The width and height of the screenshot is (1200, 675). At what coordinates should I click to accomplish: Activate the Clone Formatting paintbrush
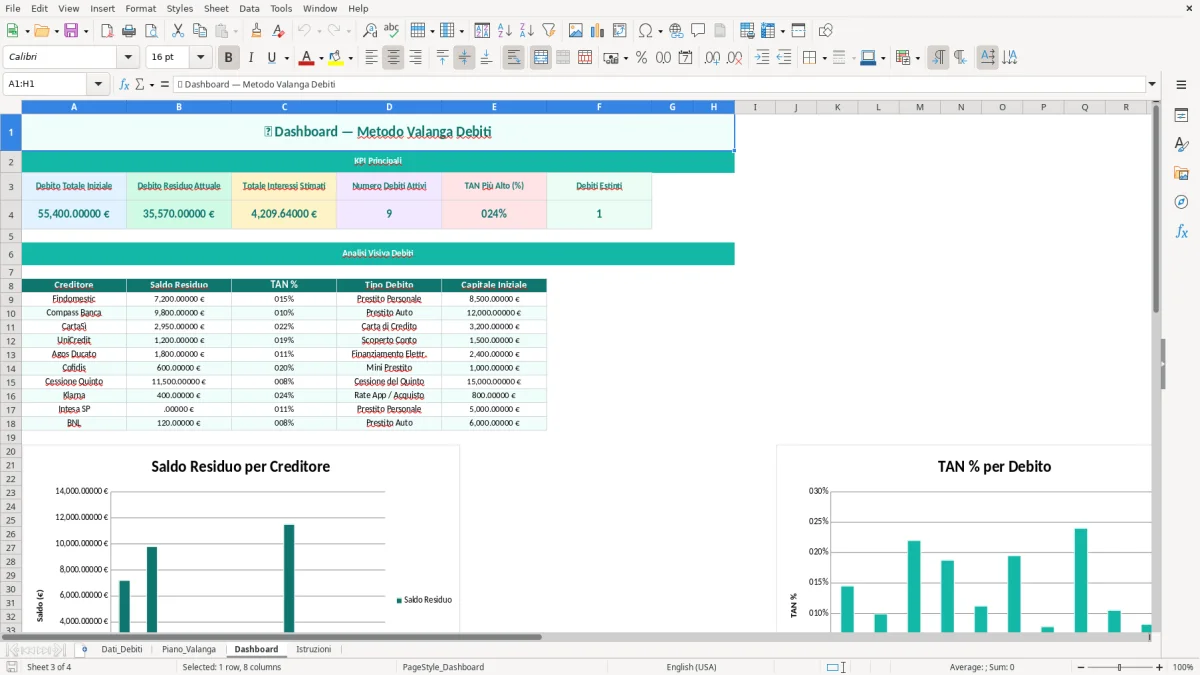[256, 31]
